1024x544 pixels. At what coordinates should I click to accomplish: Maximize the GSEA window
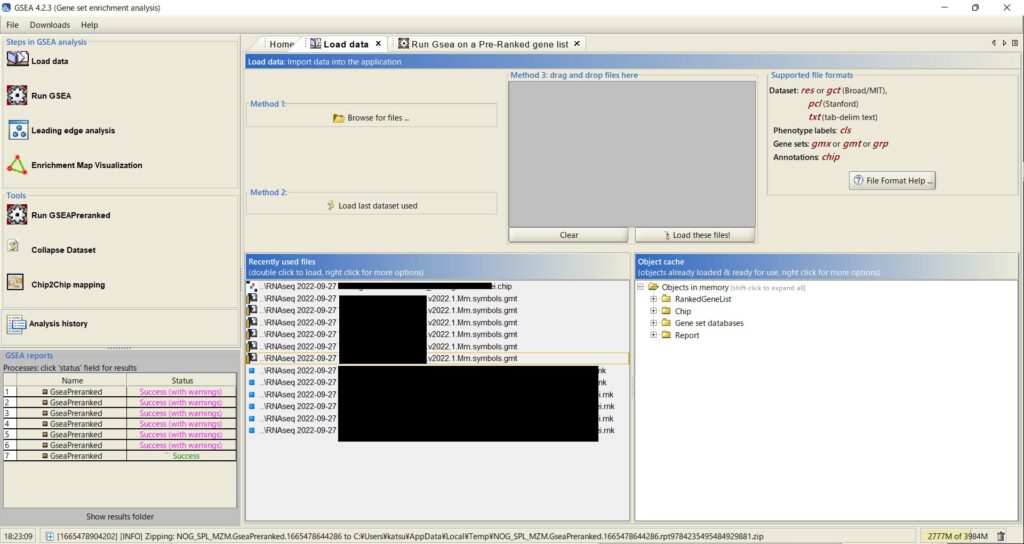coord(975,8)
